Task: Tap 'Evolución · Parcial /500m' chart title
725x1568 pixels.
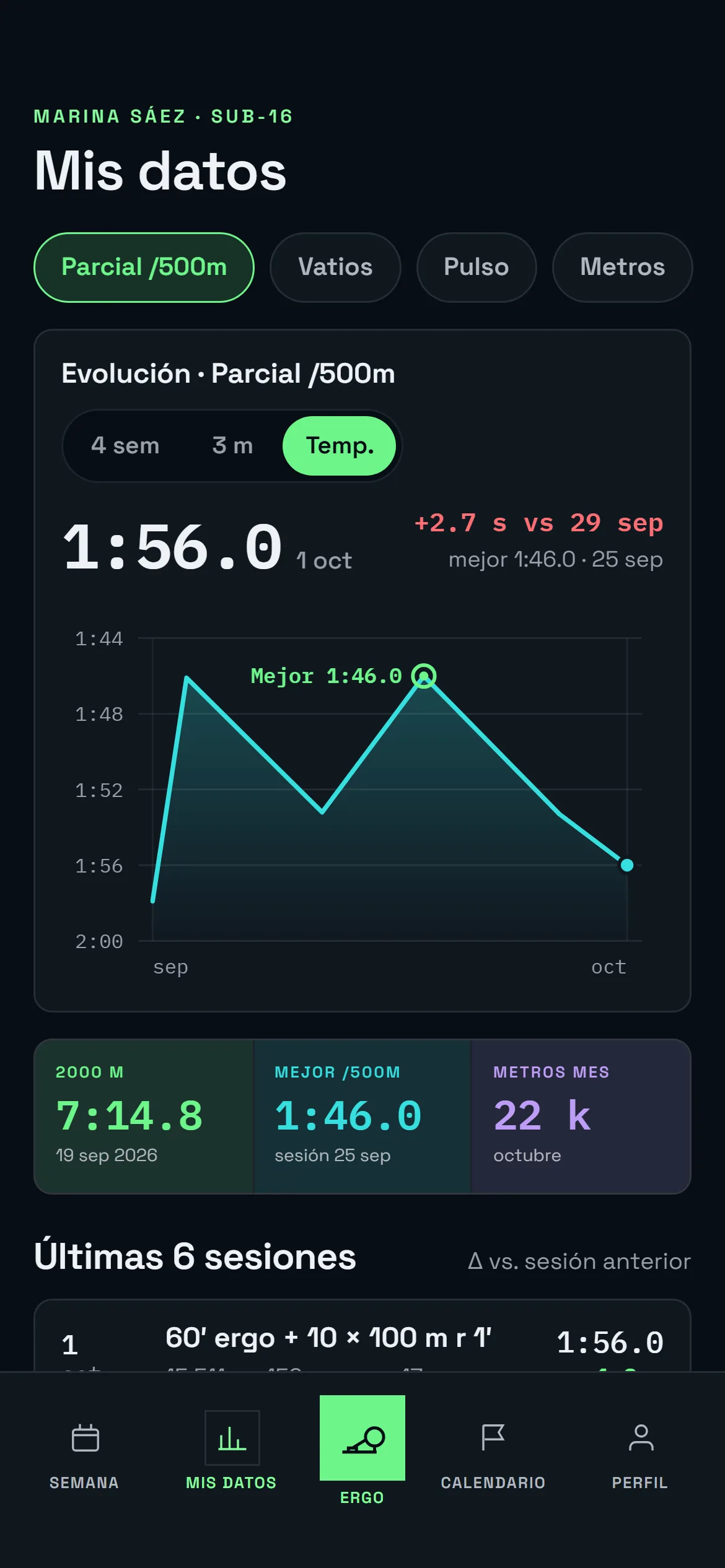Action: click(228, 373)
